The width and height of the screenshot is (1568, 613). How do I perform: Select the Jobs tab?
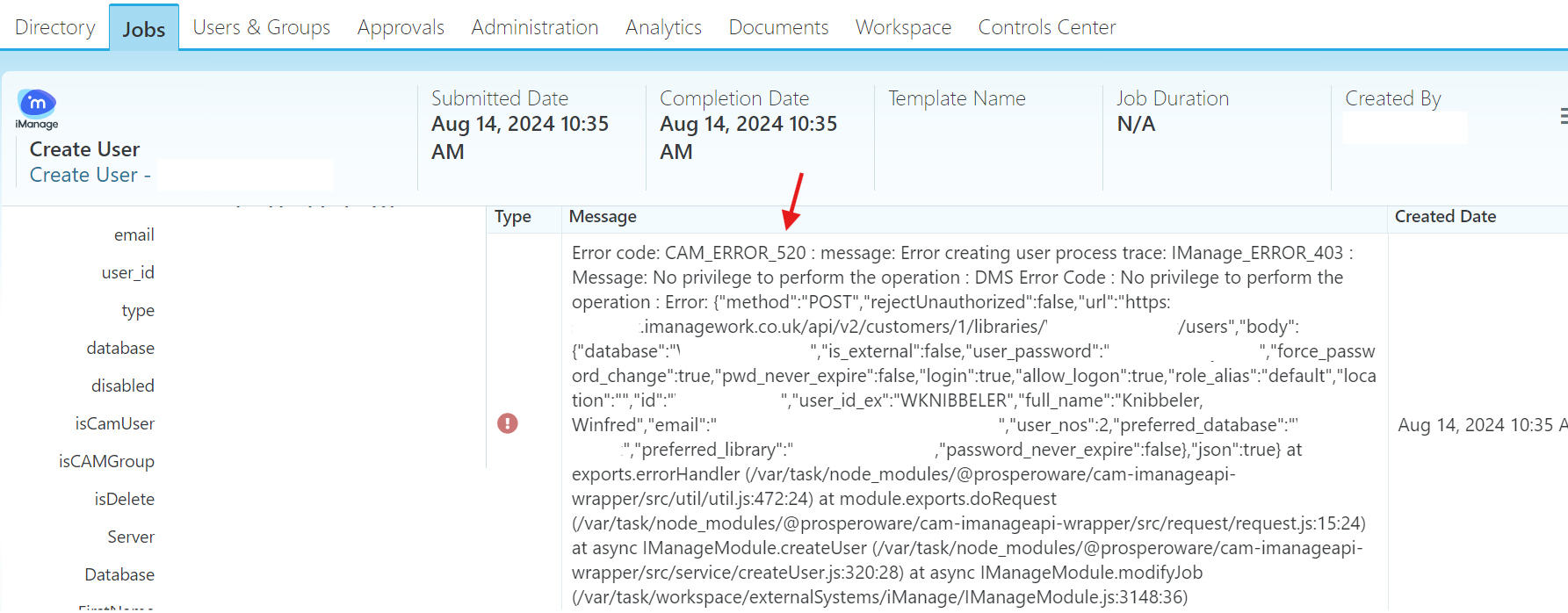(144, 29)
